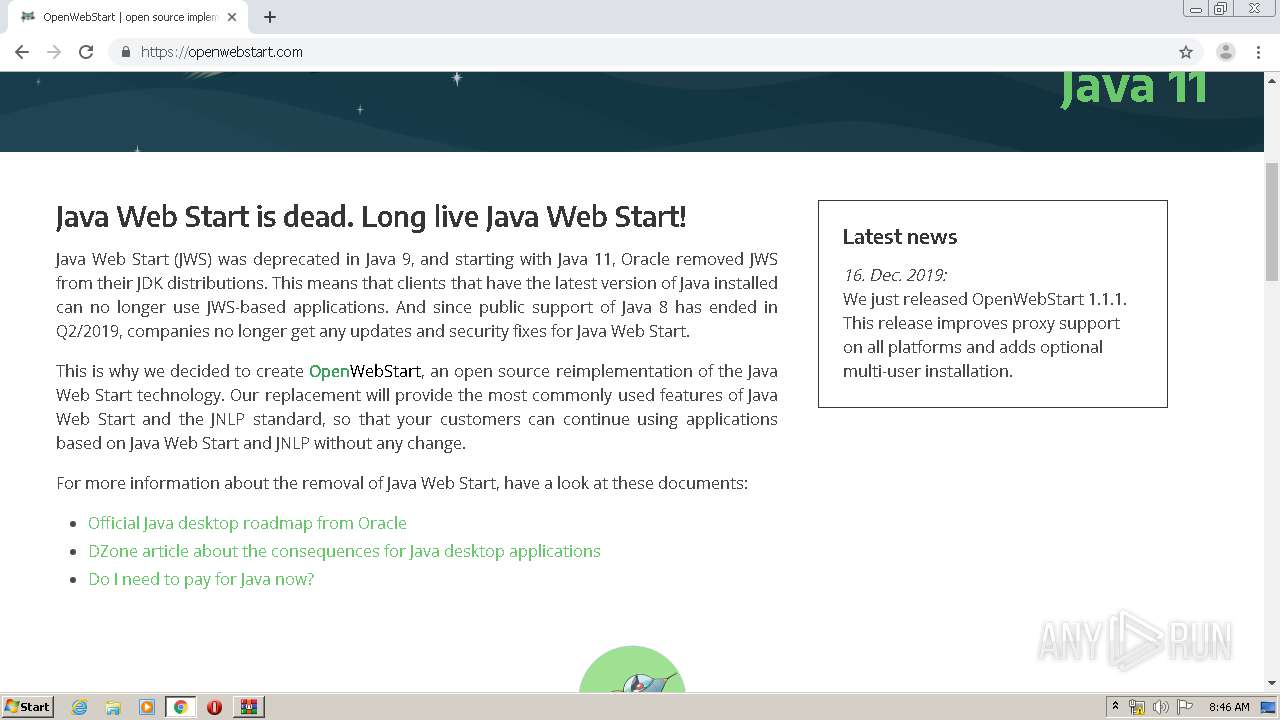The height and width of the screenshot is (720, 1280).
Task: Launch Internet Explorer from taskbar
Action: pyautogui.click(x=79, y=707)
